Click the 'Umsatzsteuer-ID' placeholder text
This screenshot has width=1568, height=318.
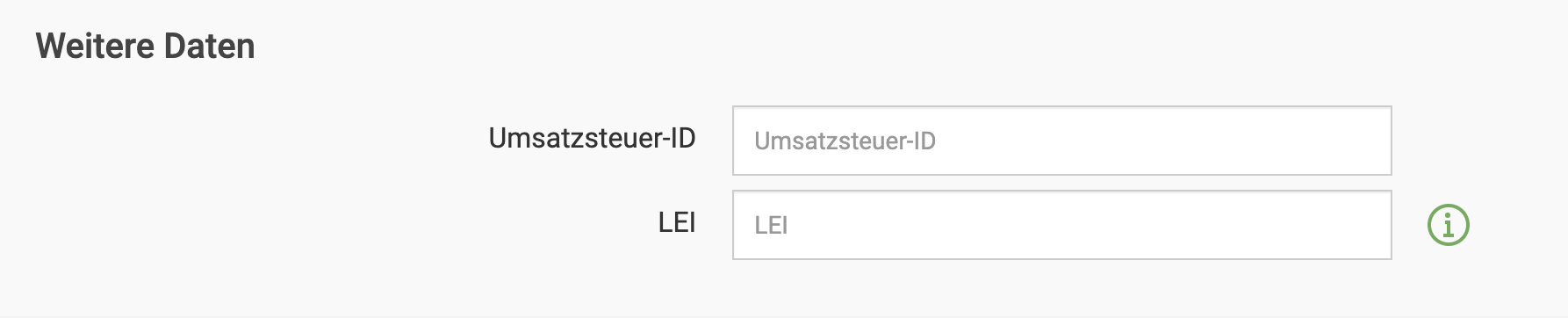coord(845,141)
